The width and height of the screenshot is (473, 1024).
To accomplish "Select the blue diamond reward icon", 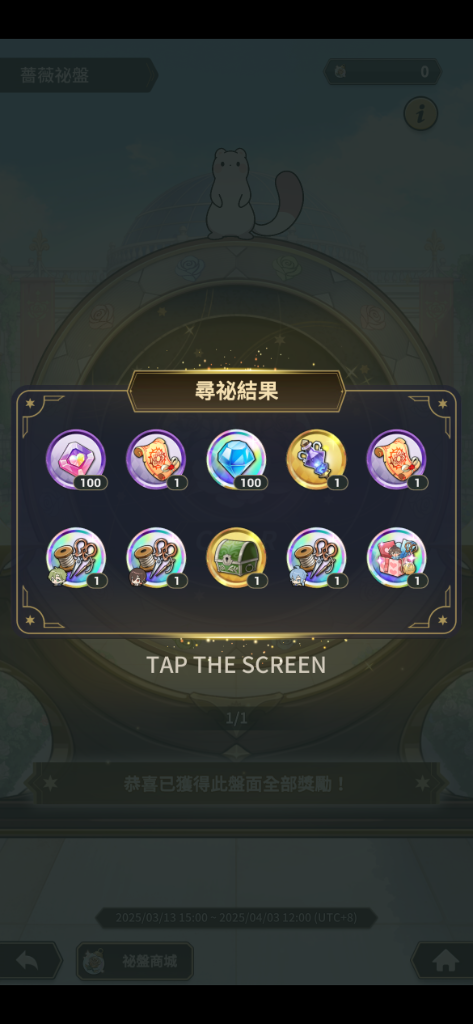I will click(x=236, y=459).
